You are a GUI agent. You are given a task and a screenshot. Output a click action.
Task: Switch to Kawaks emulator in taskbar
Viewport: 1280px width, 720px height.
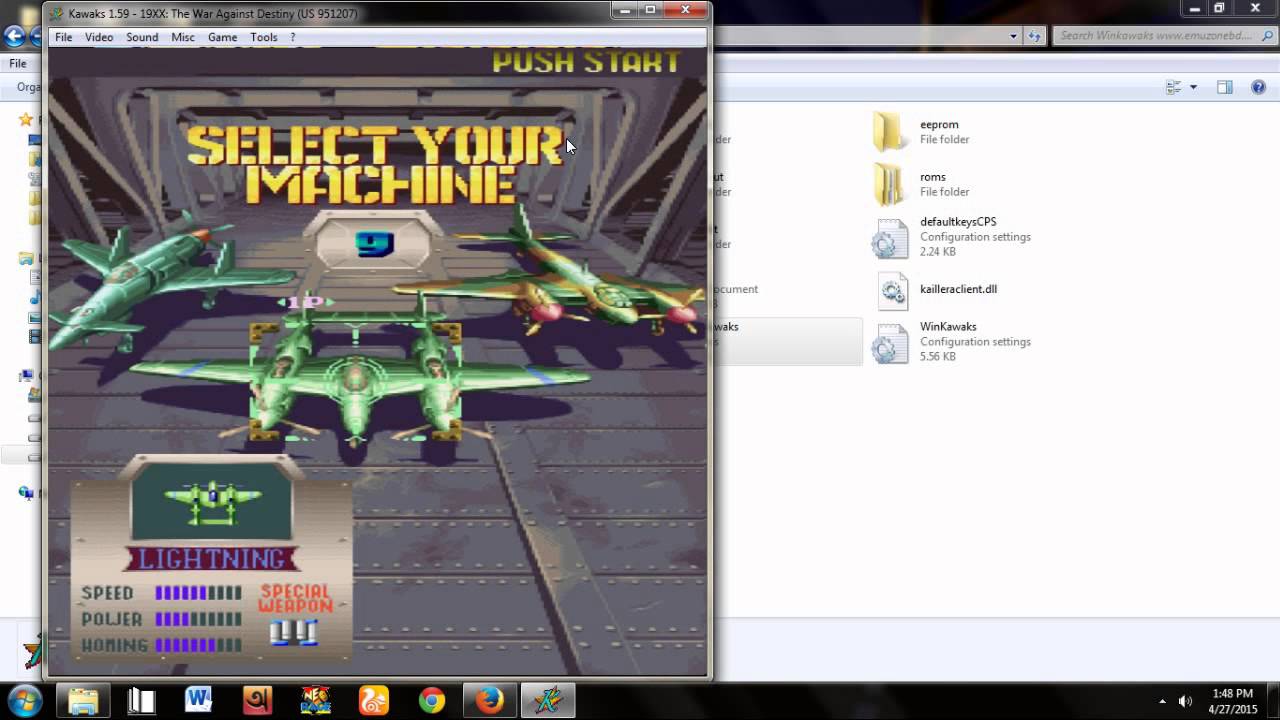(x=548, y=700)
